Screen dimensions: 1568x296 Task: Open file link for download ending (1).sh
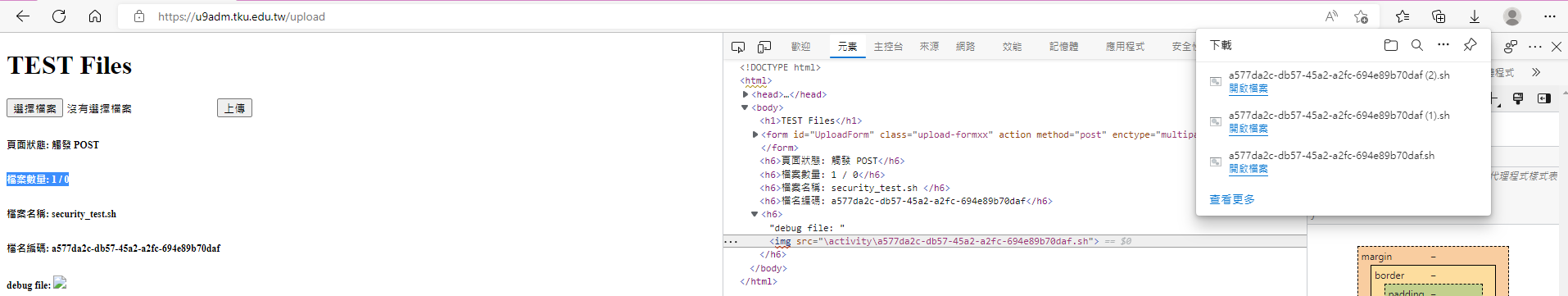click(1248, 129)
